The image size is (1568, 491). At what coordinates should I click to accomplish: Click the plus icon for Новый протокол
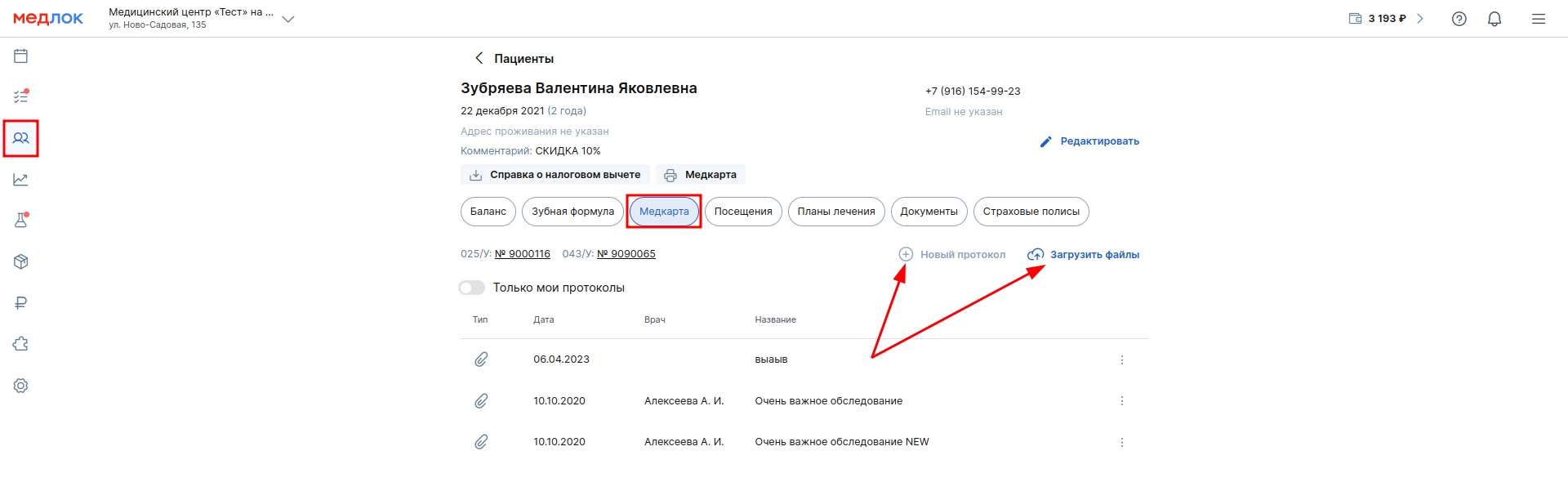[906, 254]
